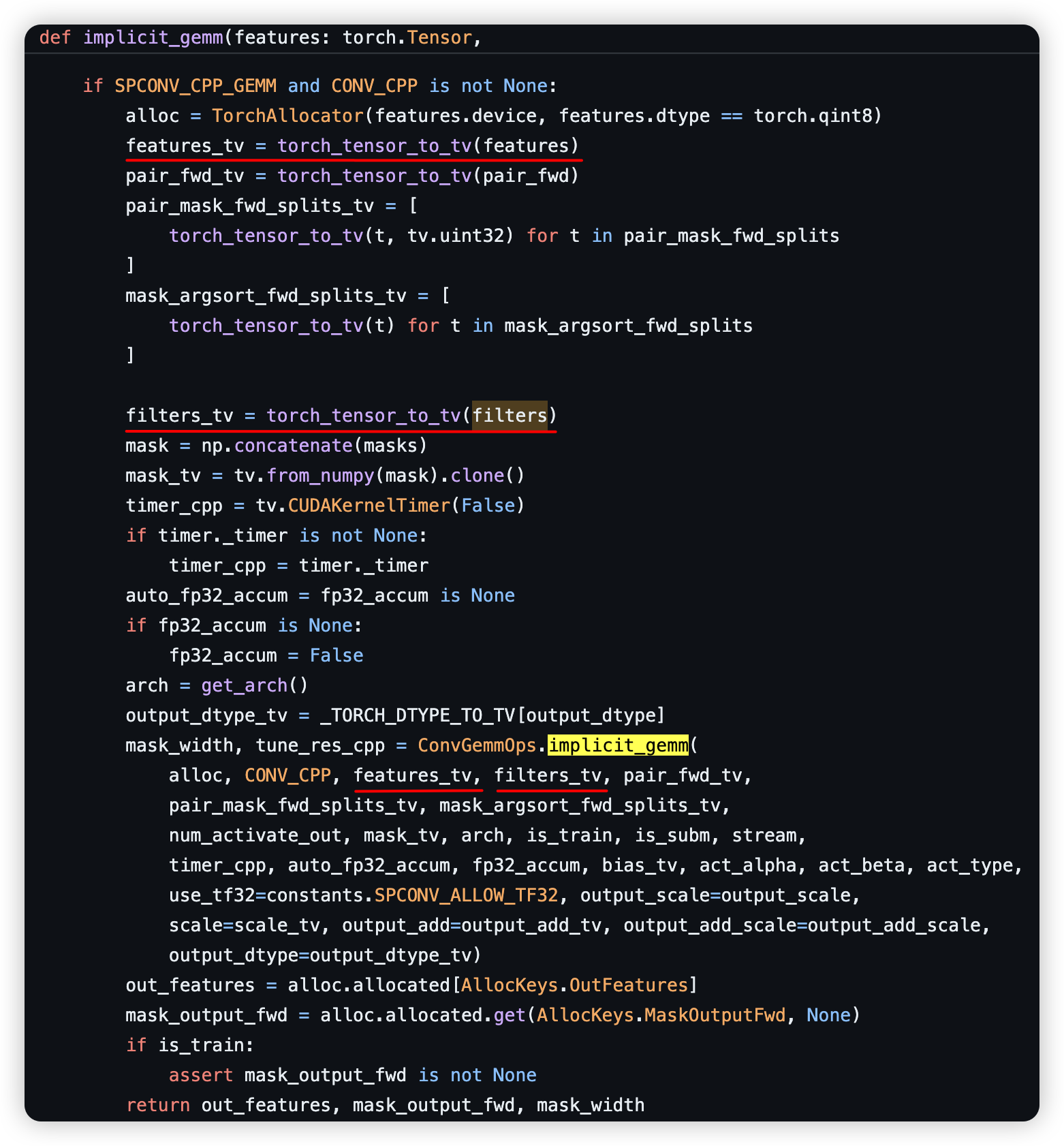Viewport: 1064px width, 1146px height.
Task: Click 'mask_argsort_fwd_splits' at end of the for-comprehension line
Action: [629, 326]
